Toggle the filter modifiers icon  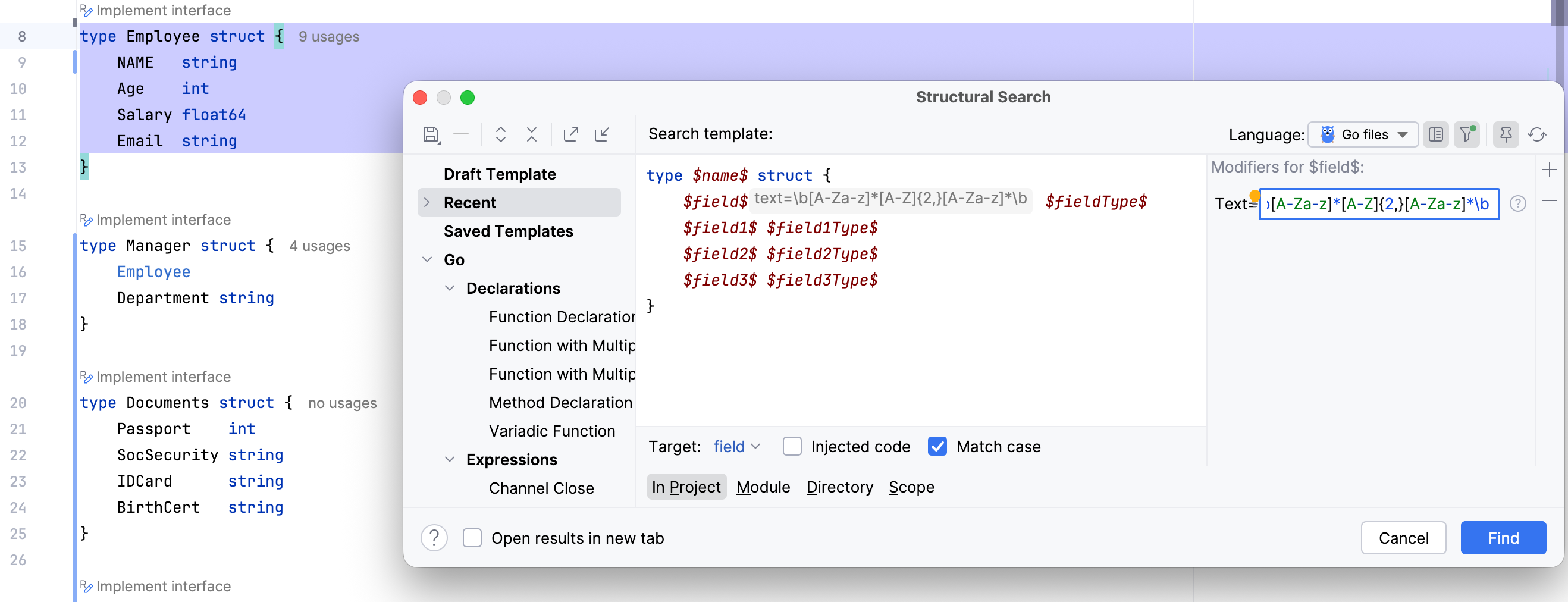(x=1466, y=134)
